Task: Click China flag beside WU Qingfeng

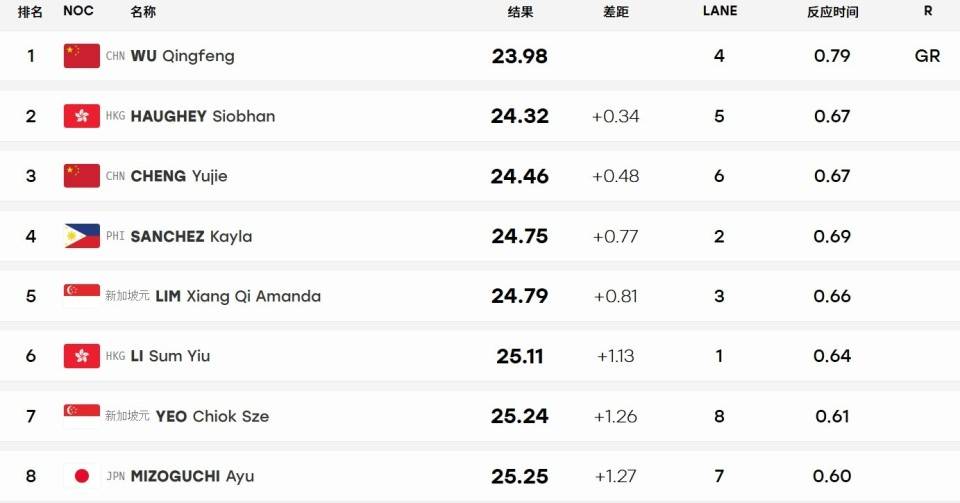Action: click(81, 56)
